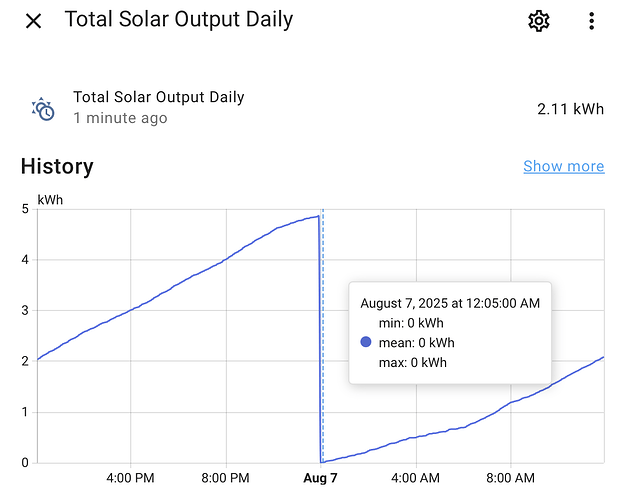Click the 8:00 PM time axis label

point(225,478)
